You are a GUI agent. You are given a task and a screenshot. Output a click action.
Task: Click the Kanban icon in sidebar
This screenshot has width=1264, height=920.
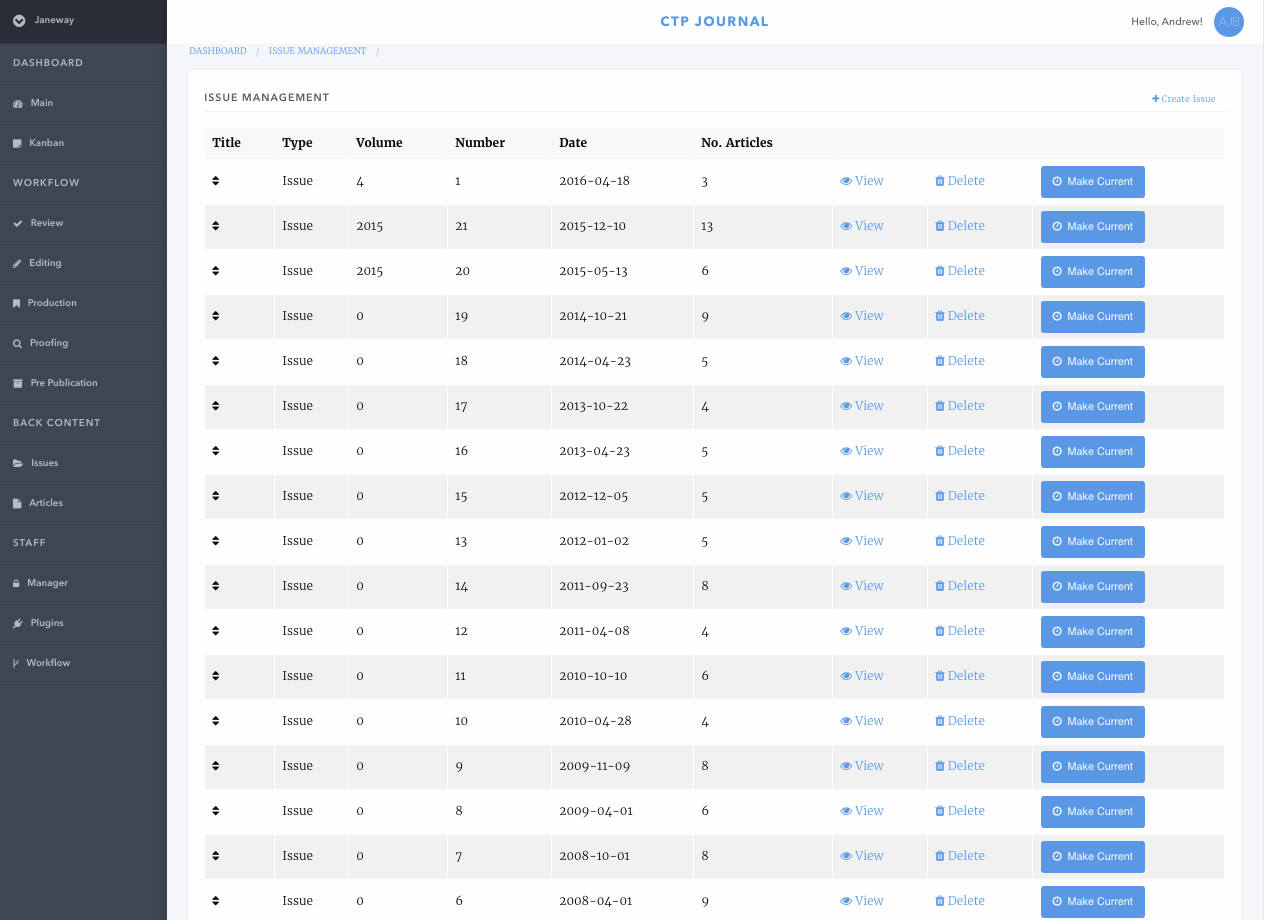(17, 144)
